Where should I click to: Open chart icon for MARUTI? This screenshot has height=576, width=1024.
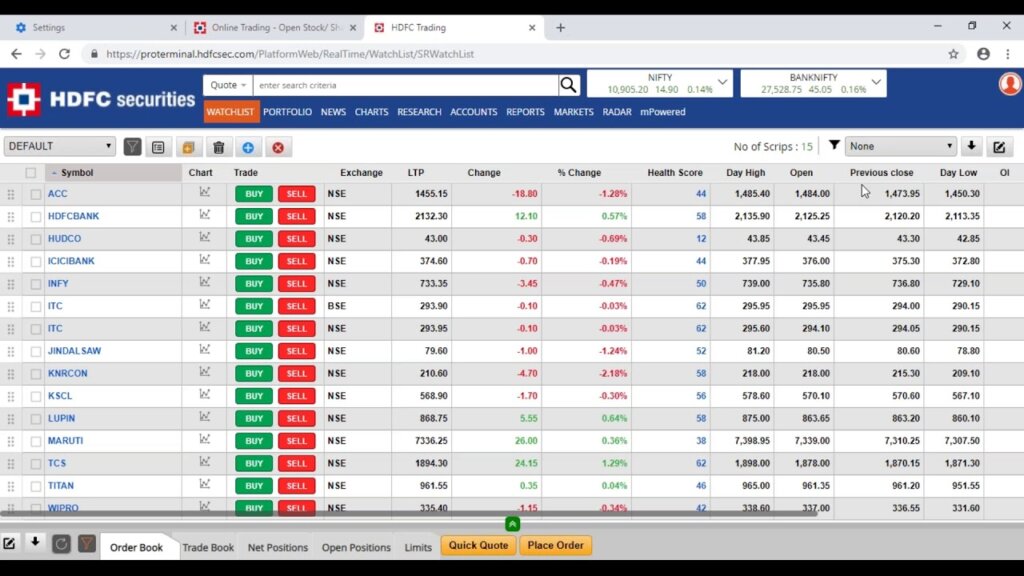[x=205, y=439]
